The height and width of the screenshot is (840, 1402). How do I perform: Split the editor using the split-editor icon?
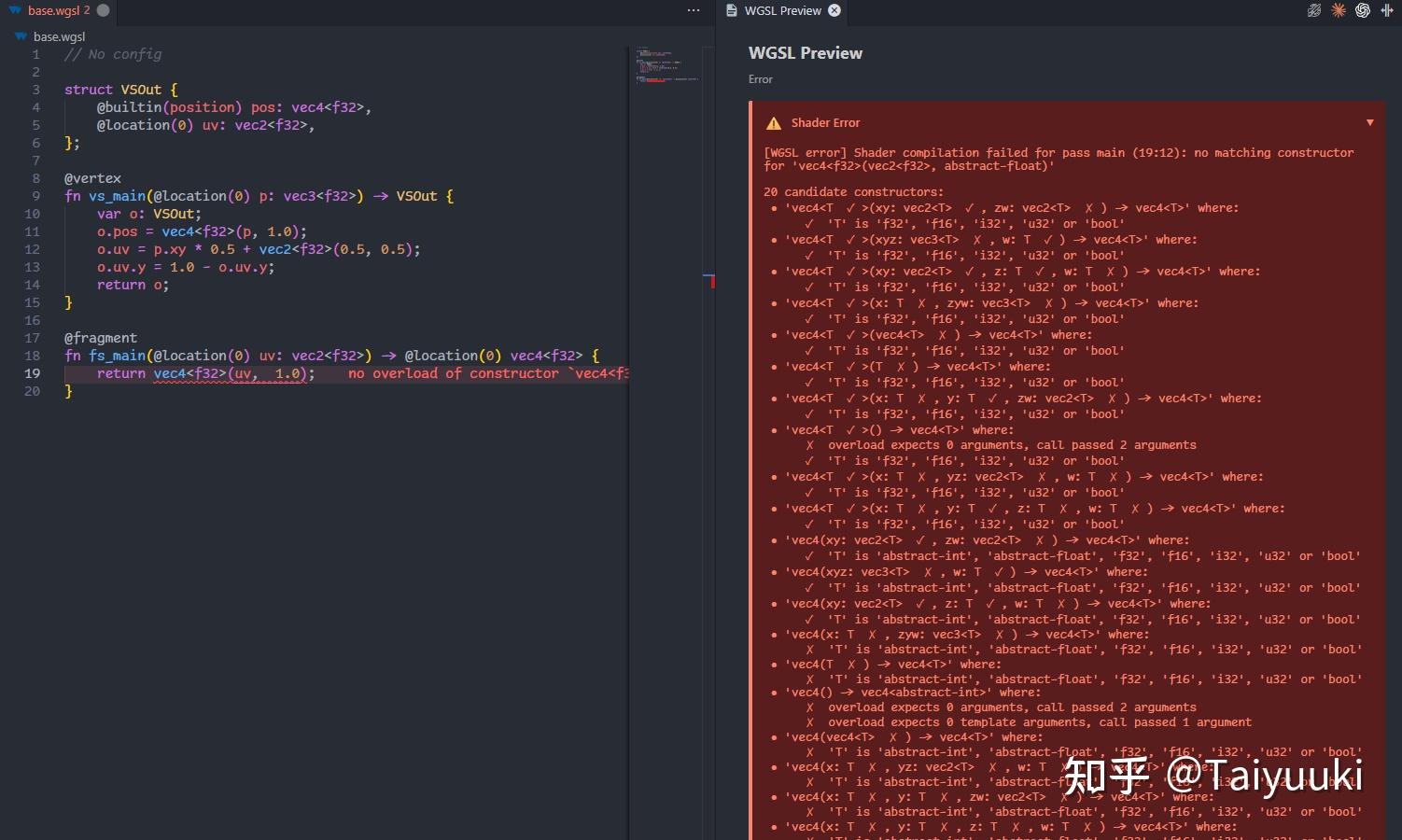[x=1385, y=10]
